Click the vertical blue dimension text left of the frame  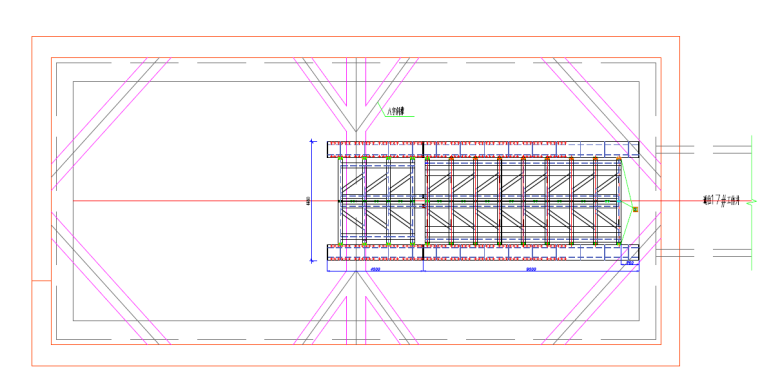click(308, 201)
